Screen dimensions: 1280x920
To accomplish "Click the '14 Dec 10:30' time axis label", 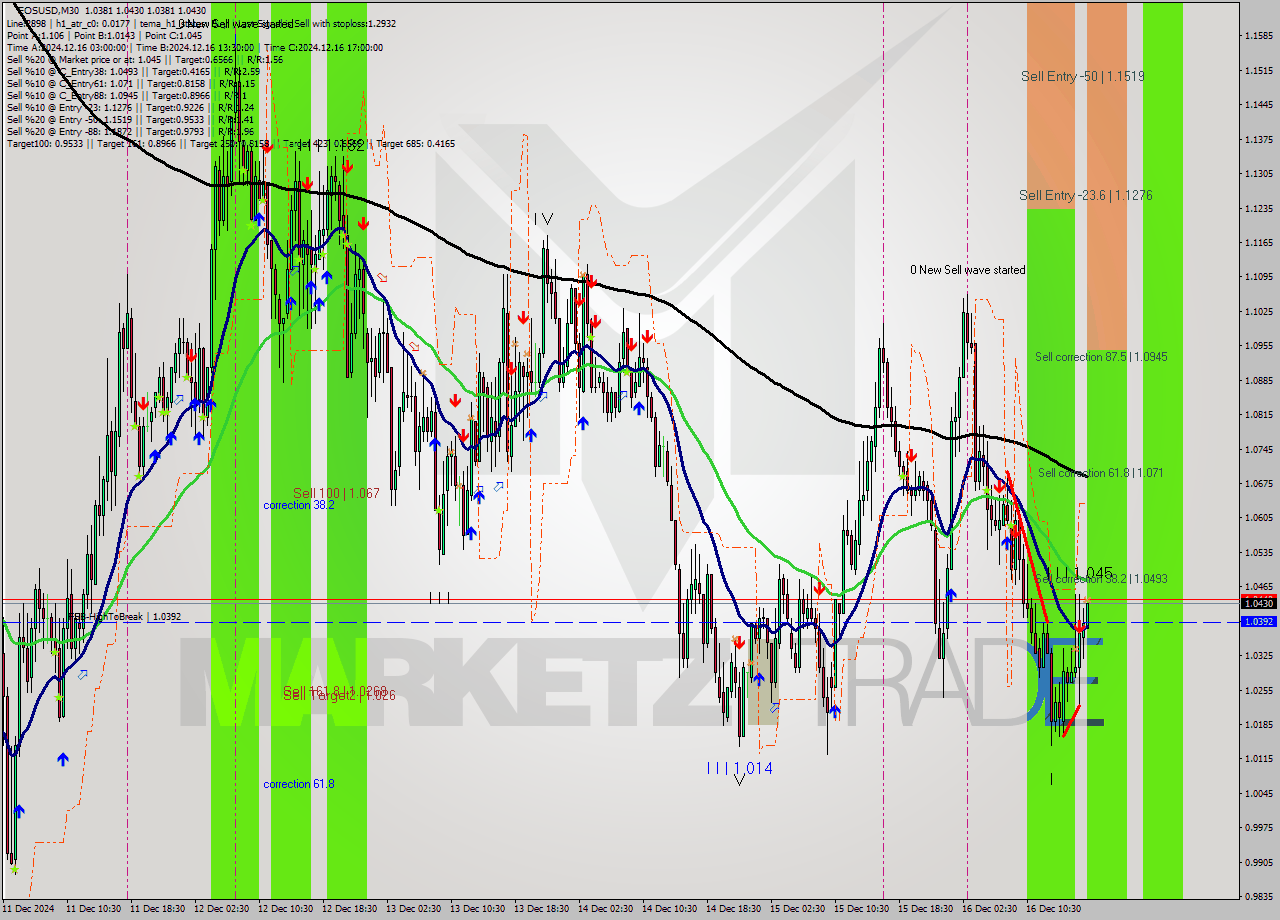I will coord(670,909).
